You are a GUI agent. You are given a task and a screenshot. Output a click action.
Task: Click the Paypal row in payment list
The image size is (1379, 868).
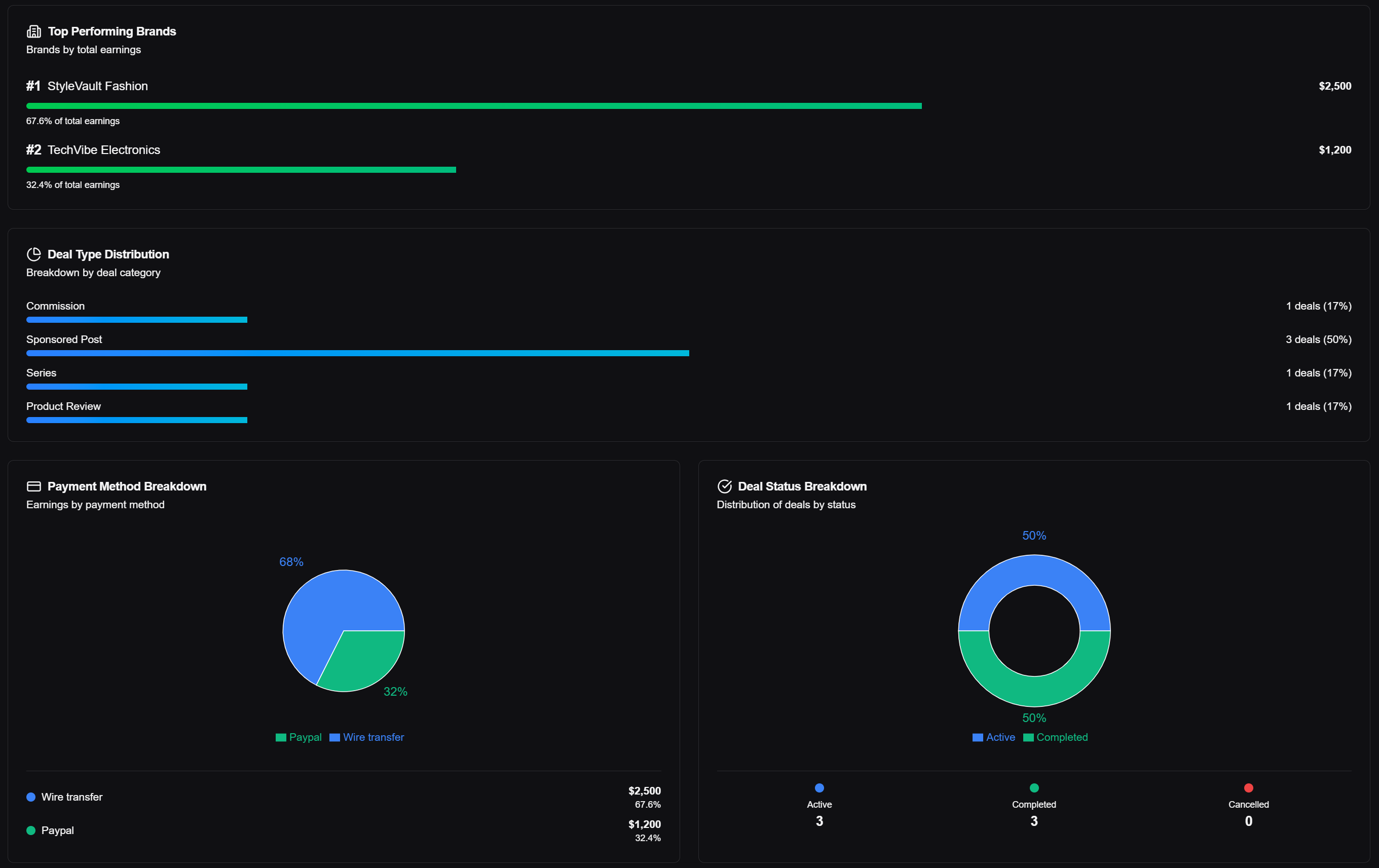pyautogui.click(x=57, y=830)
